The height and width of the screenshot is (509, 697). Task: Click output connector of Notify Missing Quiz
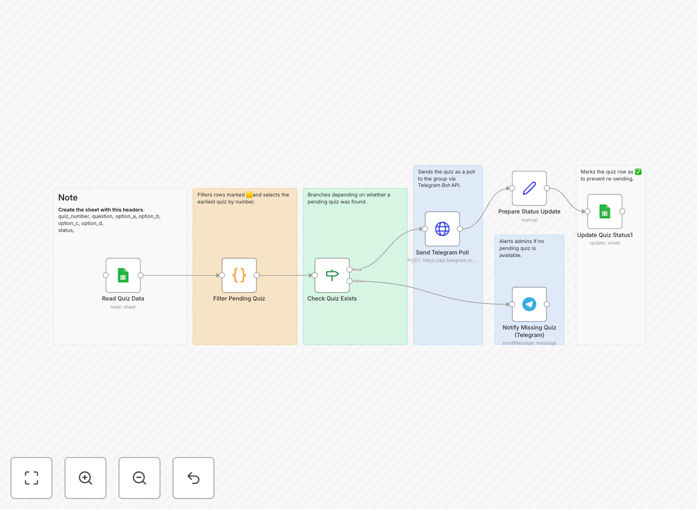(x=547, y=304)
